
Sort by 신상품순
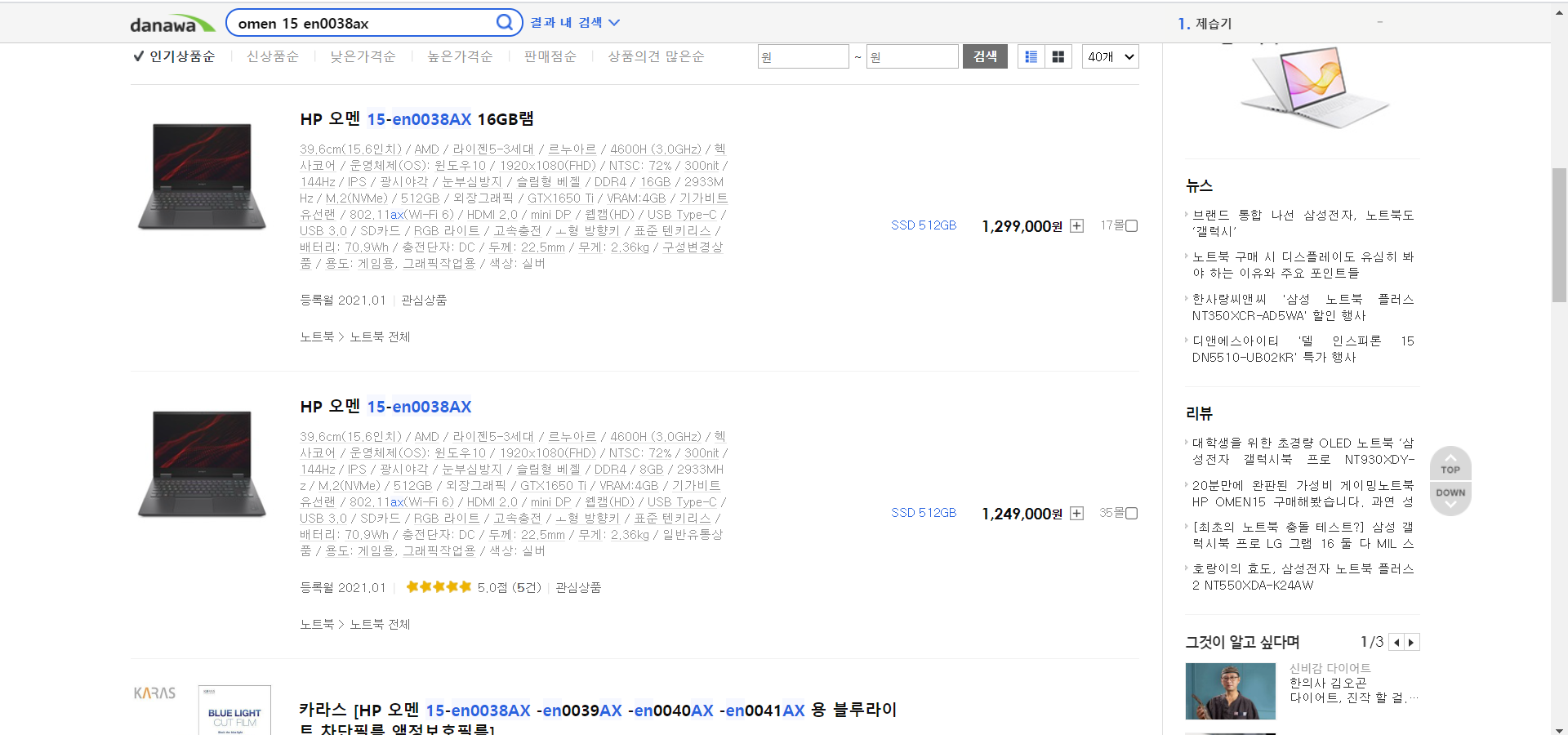[273, 56]
